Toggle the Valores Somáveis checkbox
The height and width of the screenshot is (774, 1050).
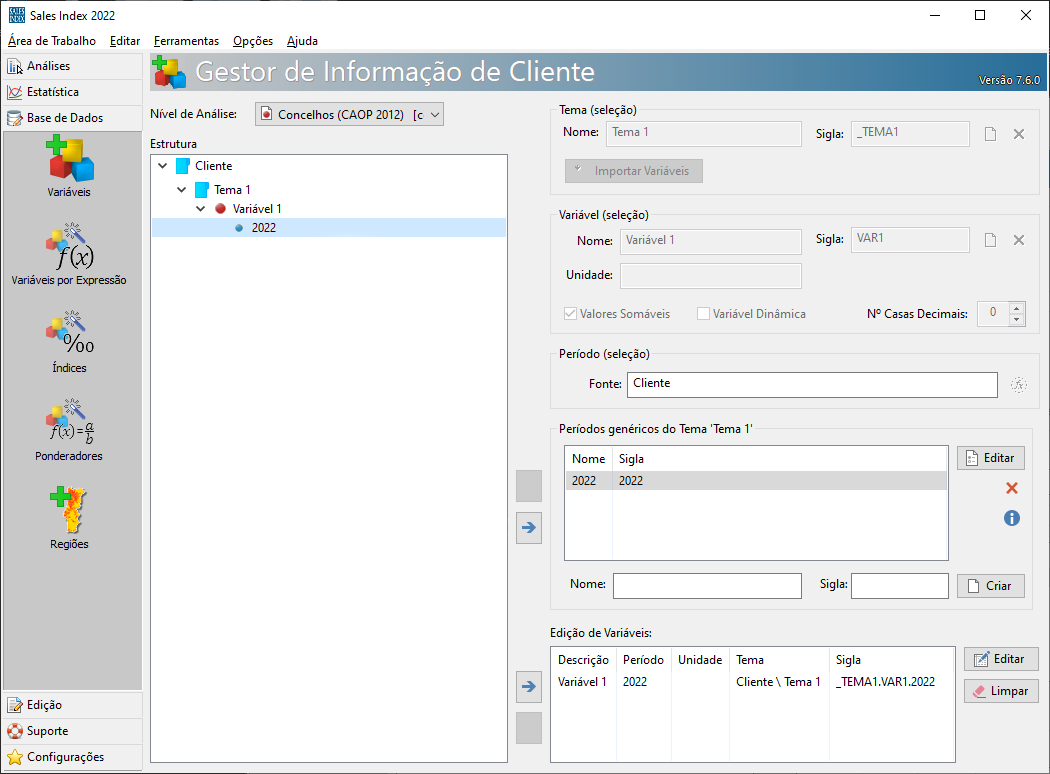[571, 314]
